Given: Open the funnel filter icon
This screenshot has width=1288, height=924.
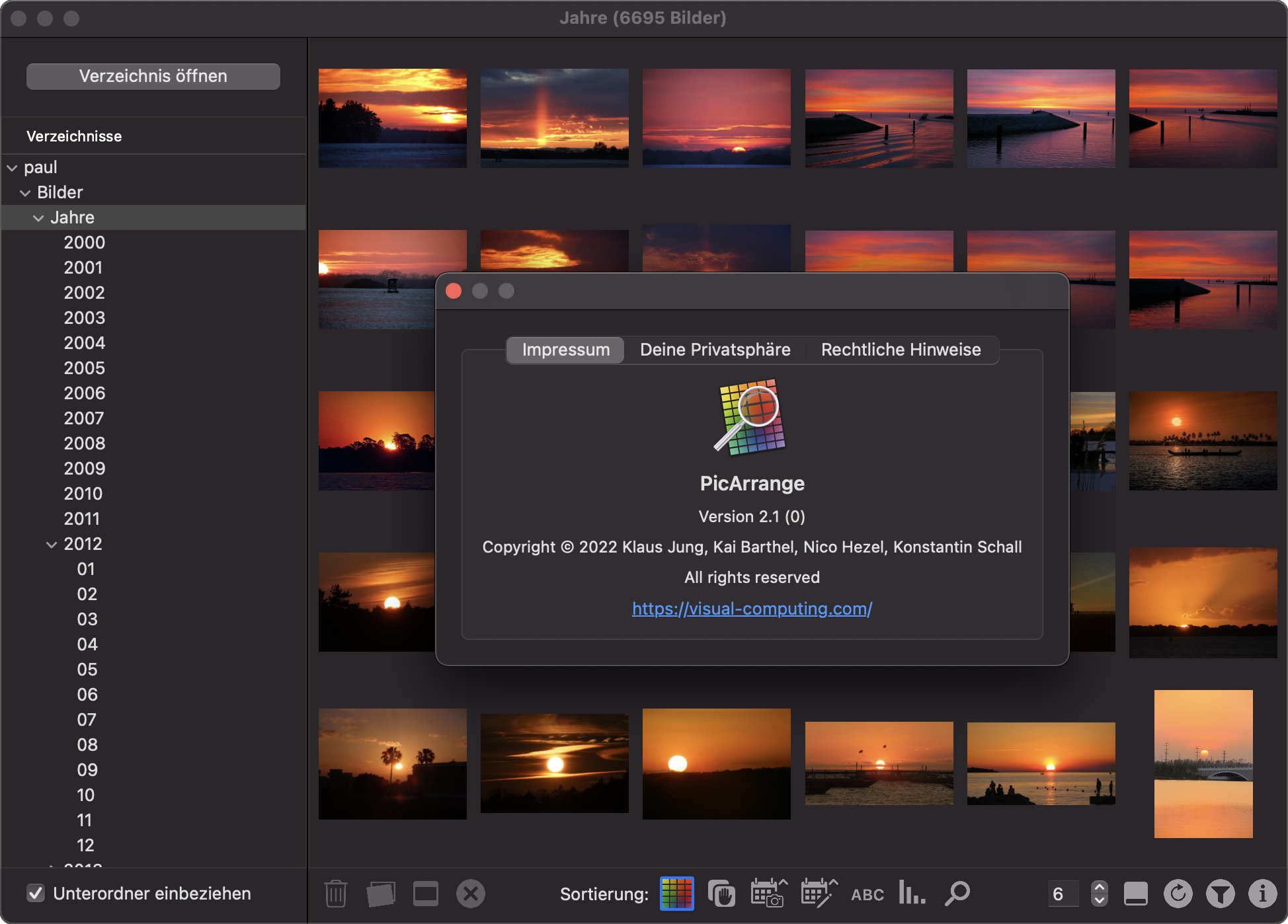Looking at the screenshot, I should (1221, 894).
